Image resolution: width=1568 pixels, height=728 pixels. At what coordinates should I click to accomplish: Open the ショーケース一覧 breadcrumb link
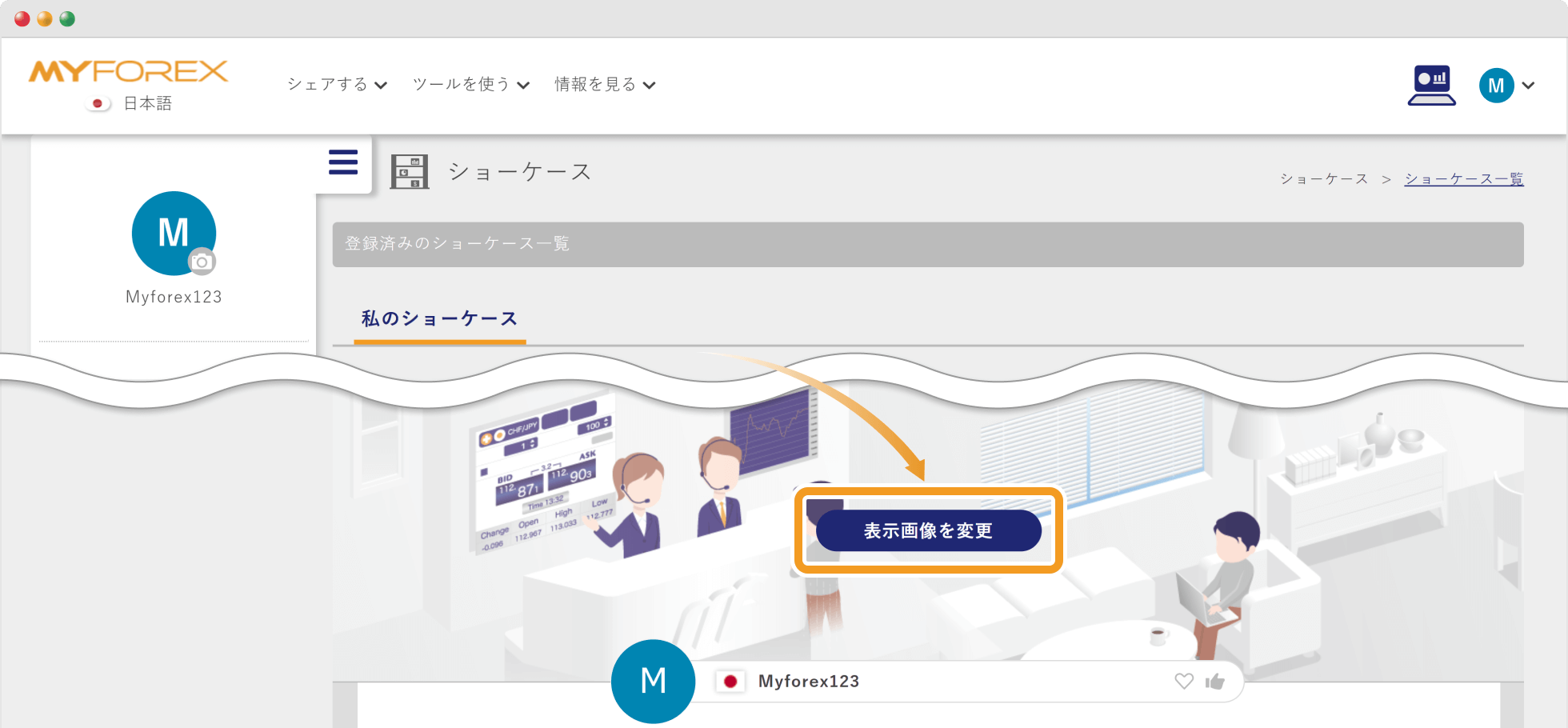tap(1463, 178)
